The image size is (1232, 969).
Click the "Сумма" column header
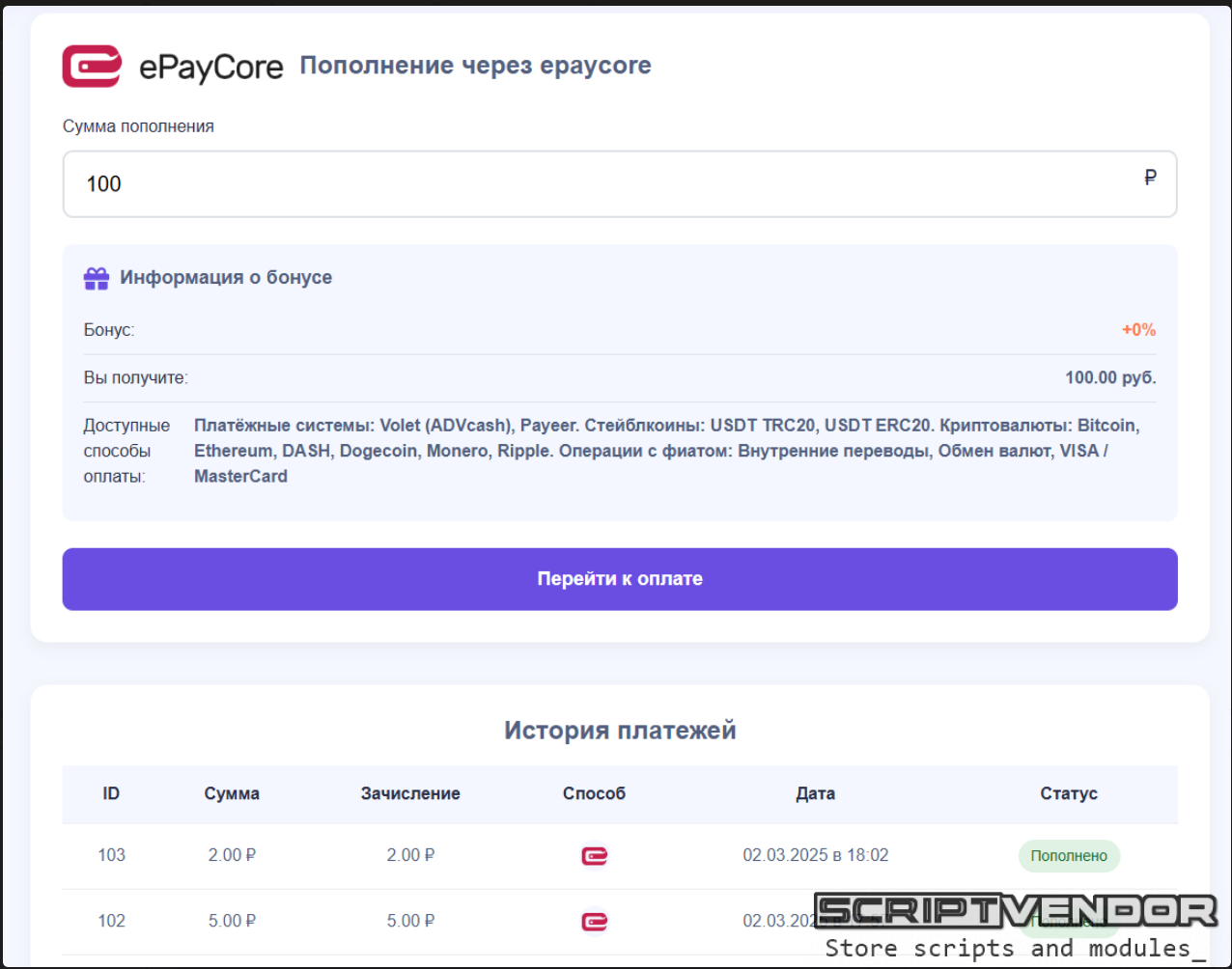[x=232, y=793]
